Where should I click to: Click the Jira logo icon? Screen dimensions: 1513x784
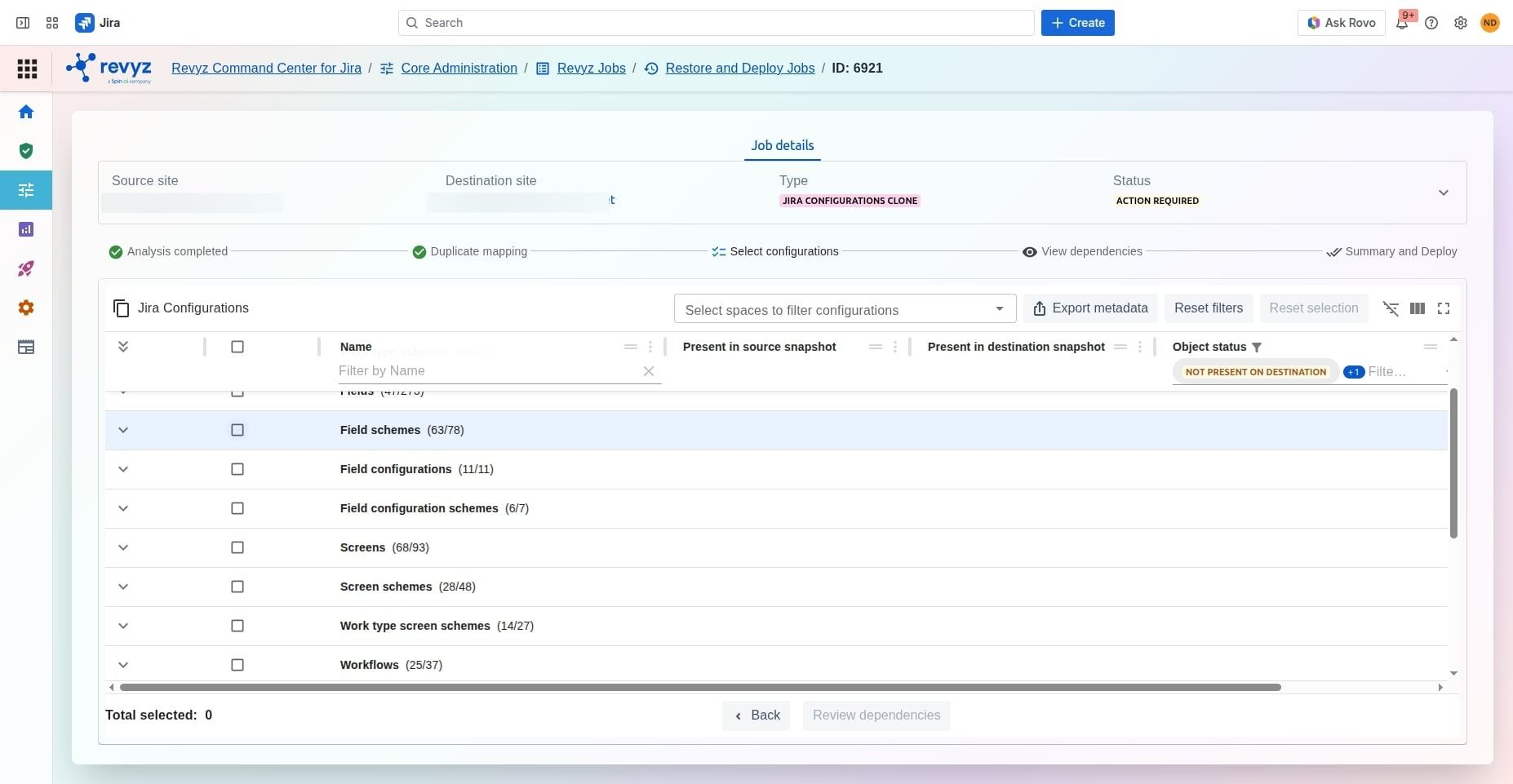(84, 23)
